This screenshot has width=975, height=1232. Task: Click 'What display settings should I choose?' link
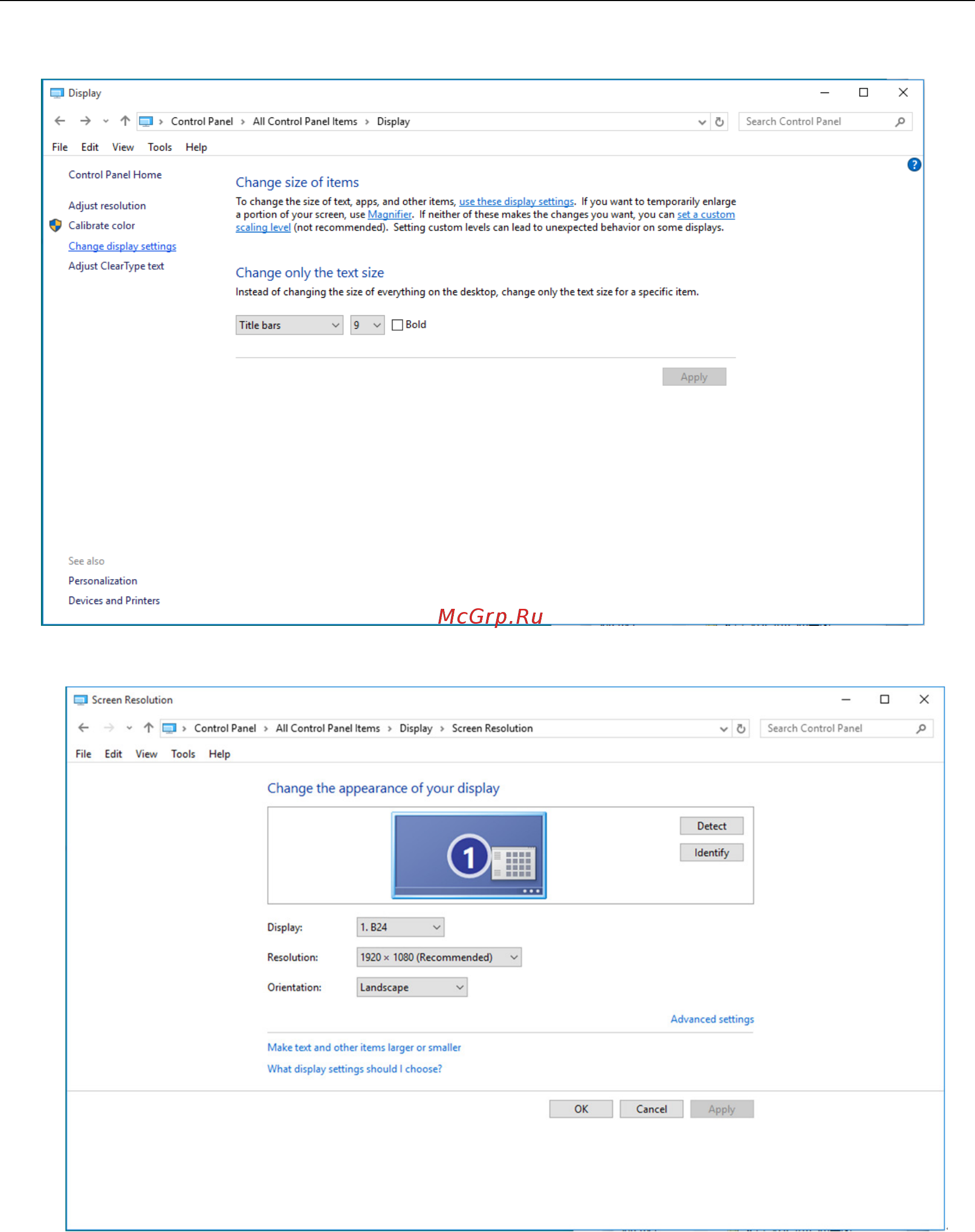(354, 1069)
